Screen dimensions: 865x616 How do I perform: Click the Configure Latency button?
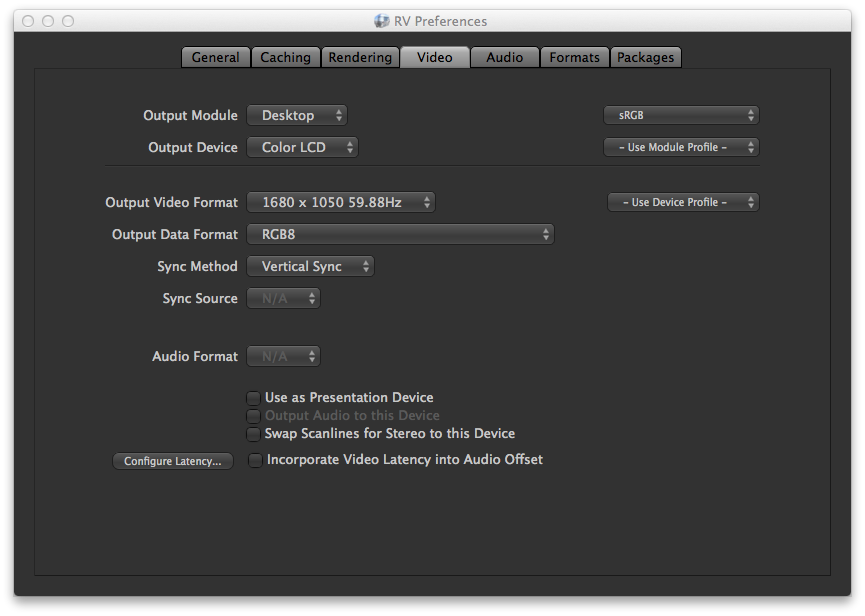pyautogui.click(x=173, y=461)
